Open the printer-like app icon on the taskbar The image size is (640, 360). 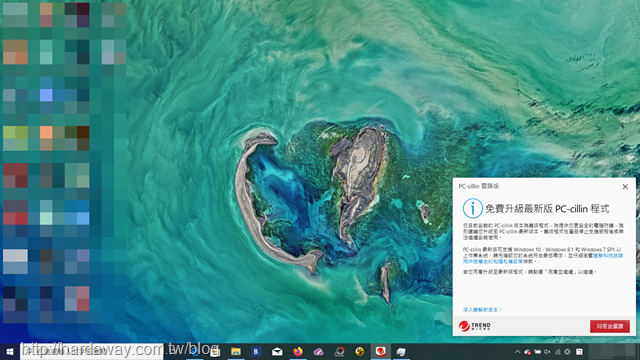(x=401, y=351)
